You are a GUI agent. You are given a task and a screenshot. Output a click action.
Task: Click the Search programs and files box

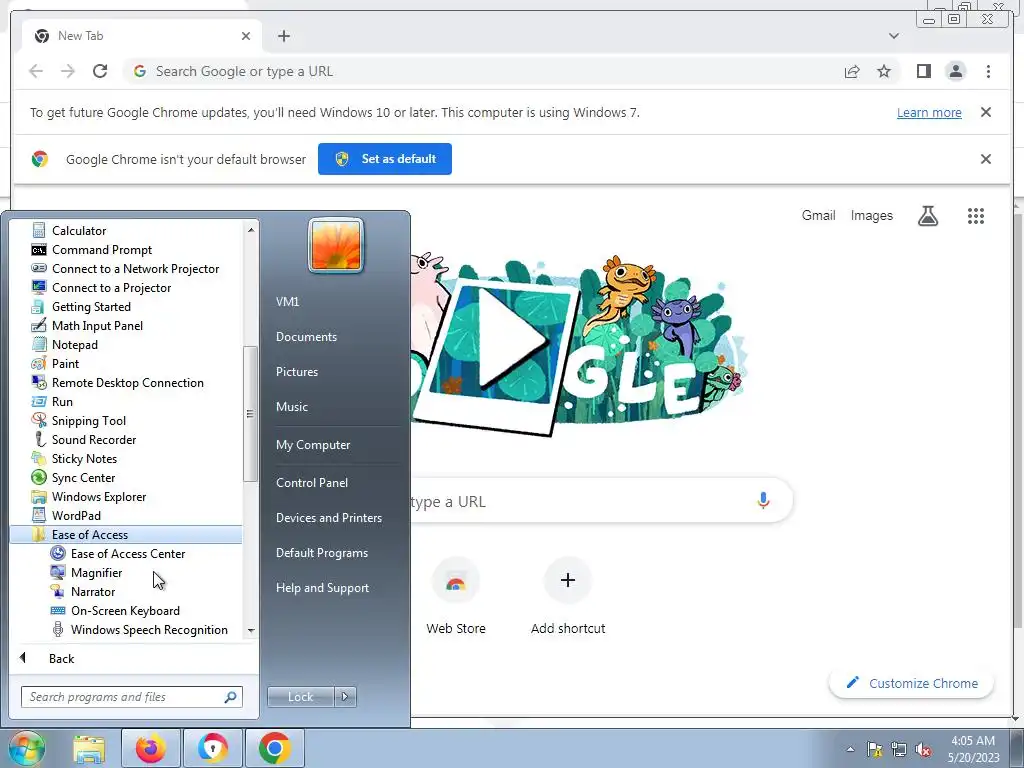(x=131, y=697)
